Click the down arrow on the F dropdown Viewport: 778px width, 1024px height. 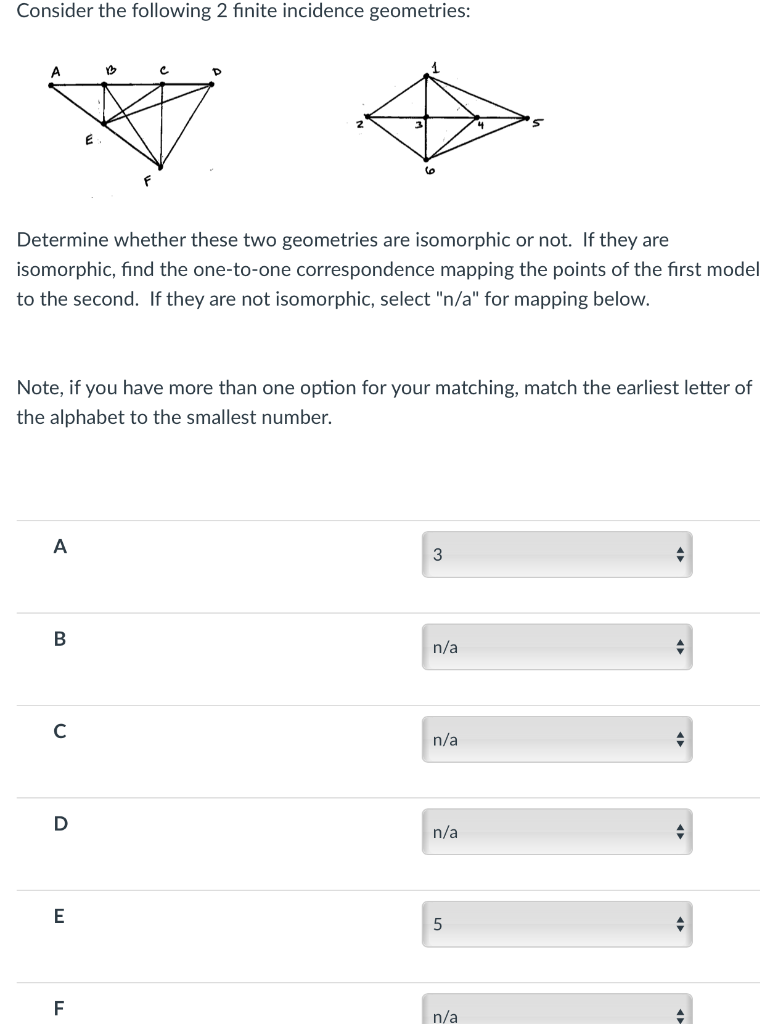679,1021
